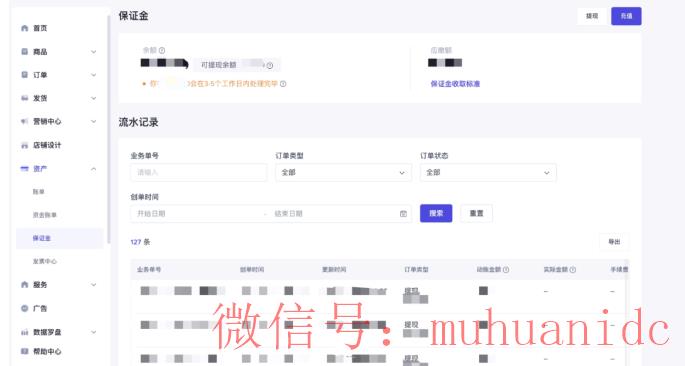The height and width of the screenshot is (366, 685).
Task: Click the 店铺设计 store icon
Action: [x=24, y=145]
